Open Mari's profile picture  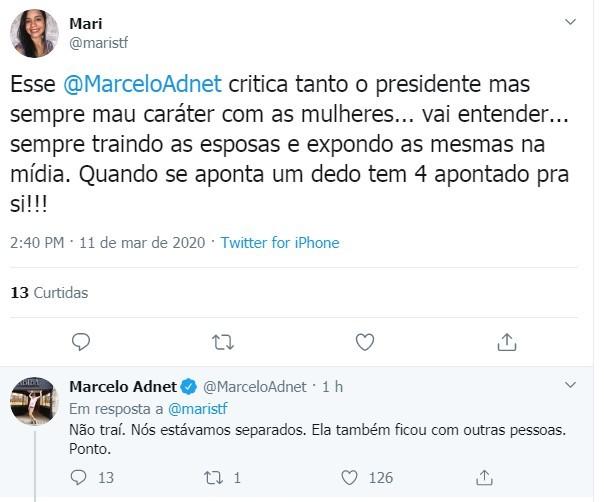tap(34, 35)
